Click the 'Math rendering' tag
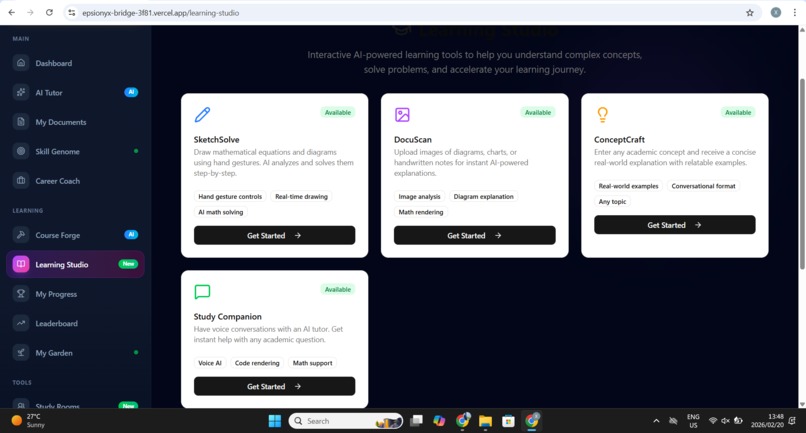Viewport: 806px width, 433px height. (420, 212)
